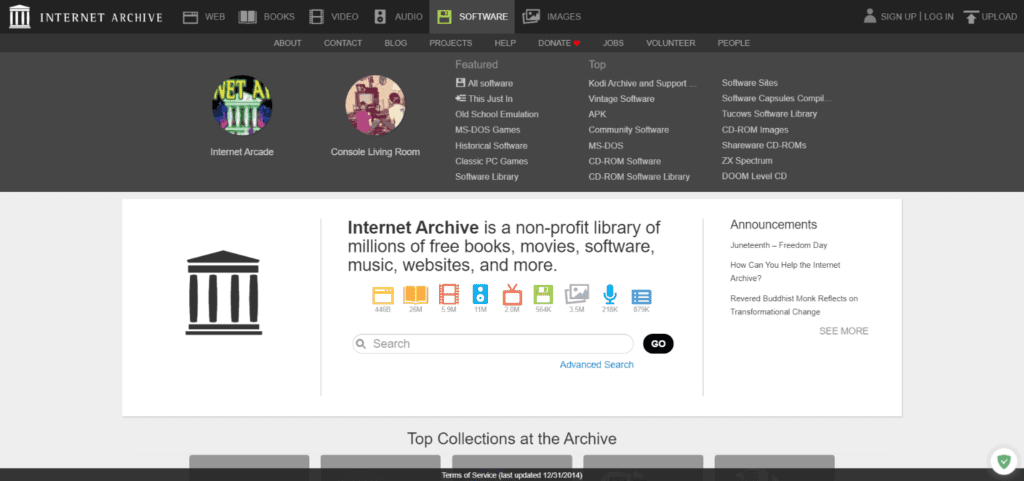1024x481 pixels.
Task: Open the Revered Buddhist Monk announcement
Action: pyautogui.click(x=794, y=305)
